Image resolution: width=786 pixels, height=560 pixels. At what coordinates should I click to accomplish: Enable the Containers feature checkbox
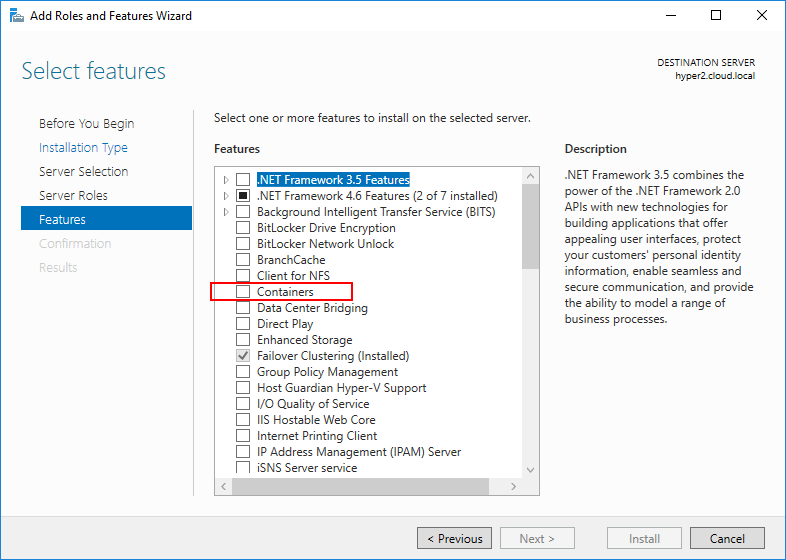pos(243,292)
